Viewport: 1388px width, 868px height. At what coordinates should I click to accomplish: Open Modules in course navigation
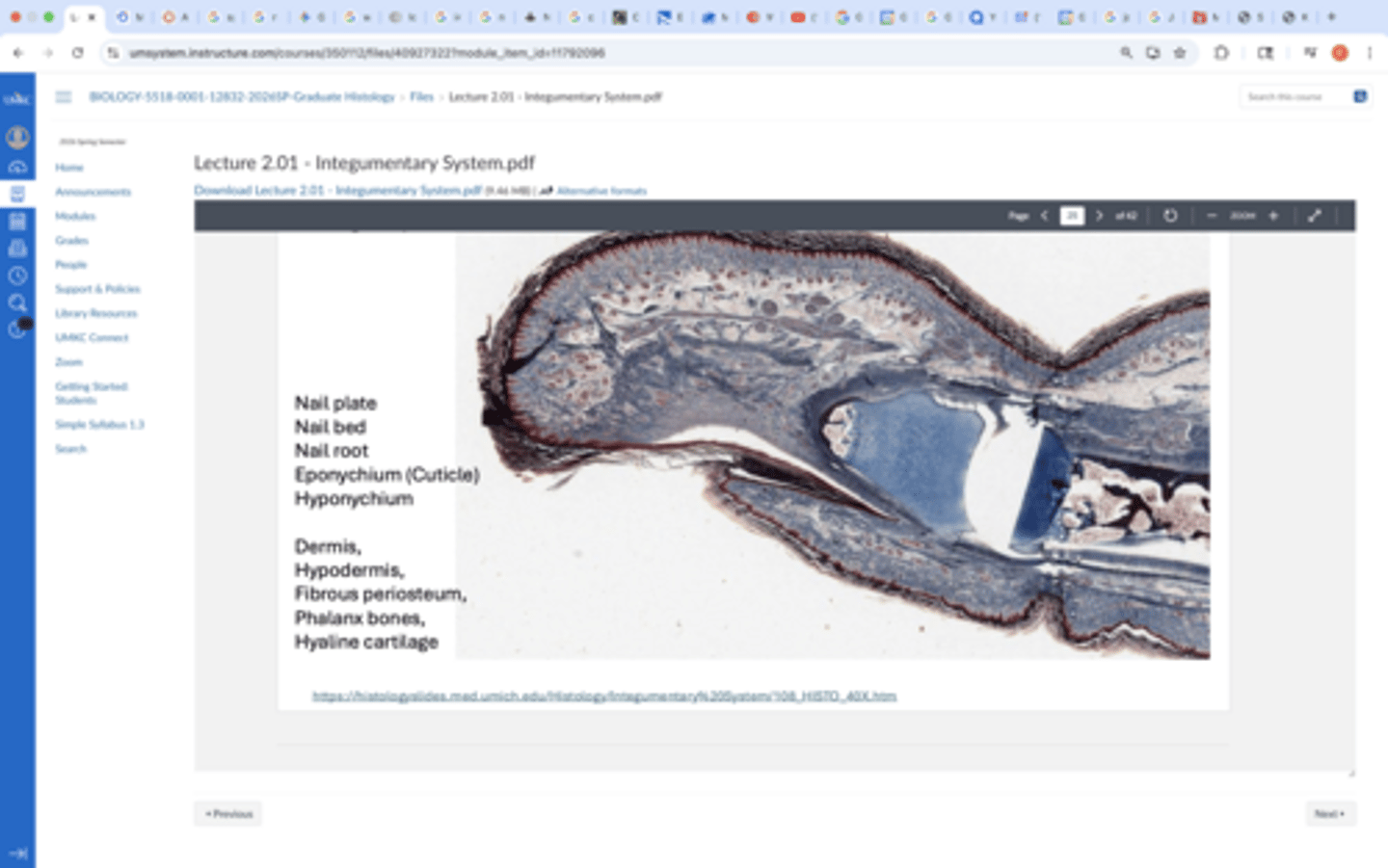coord(75,216)
